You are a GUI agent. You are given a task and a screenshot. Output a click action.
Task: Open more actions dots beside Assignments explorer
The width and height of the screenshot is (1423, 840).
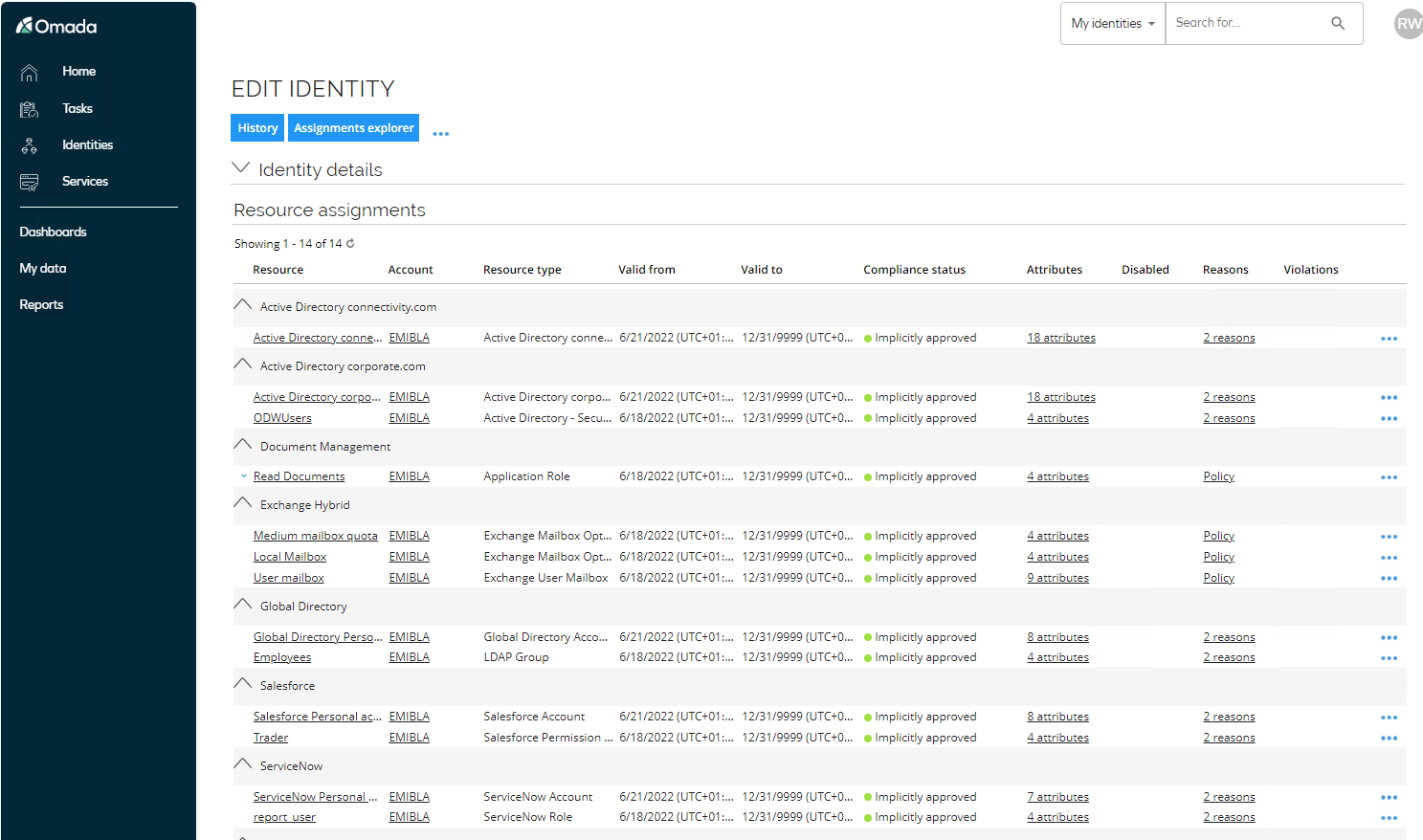[440, 134]
